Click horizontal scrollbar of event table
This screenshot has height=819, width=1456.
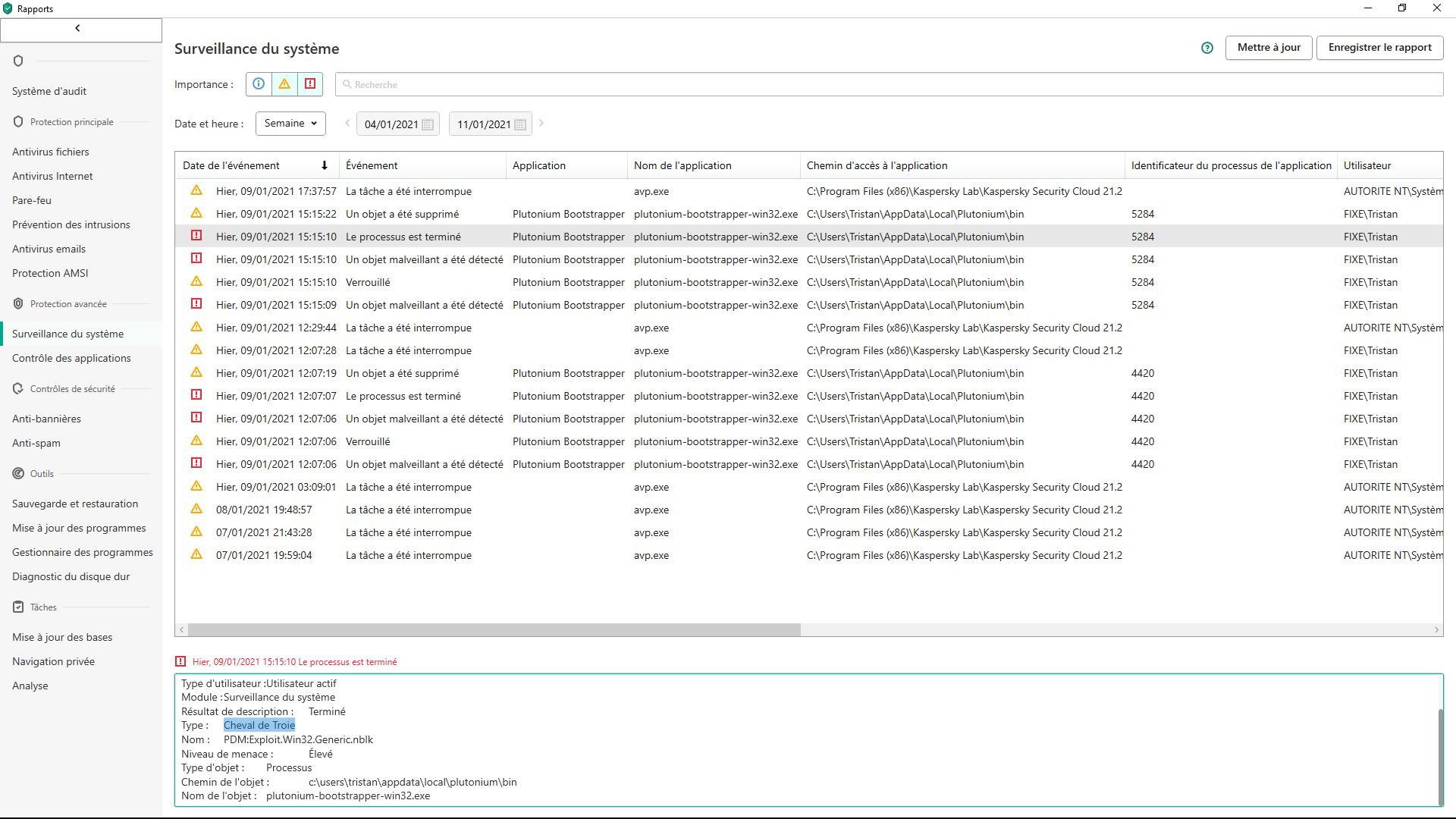click(494, 630)
